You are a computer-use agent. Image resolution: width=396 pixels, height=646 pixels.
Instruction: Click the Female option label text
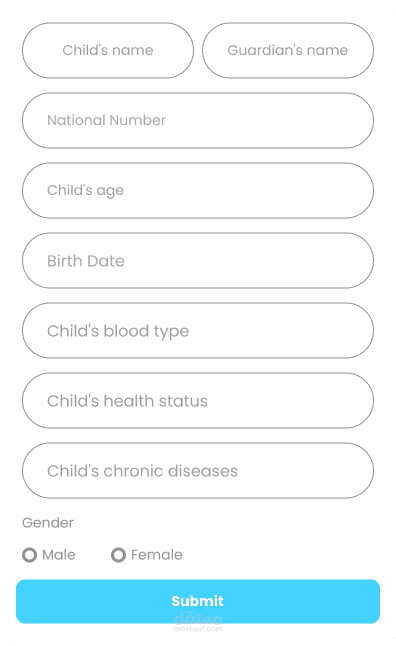pyautogui.click(x=157, y=555)
